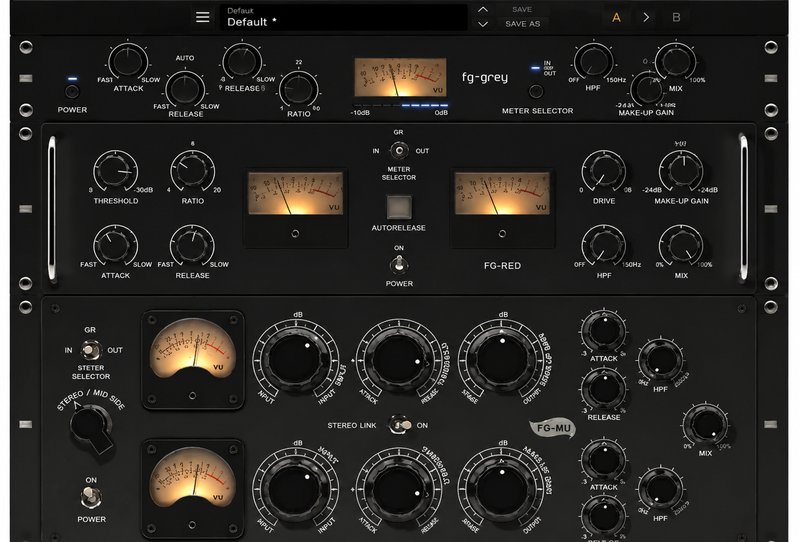Click the FG-Red HPF knob
The height and width of the screenshot is (542, 800).
[604, 245]
